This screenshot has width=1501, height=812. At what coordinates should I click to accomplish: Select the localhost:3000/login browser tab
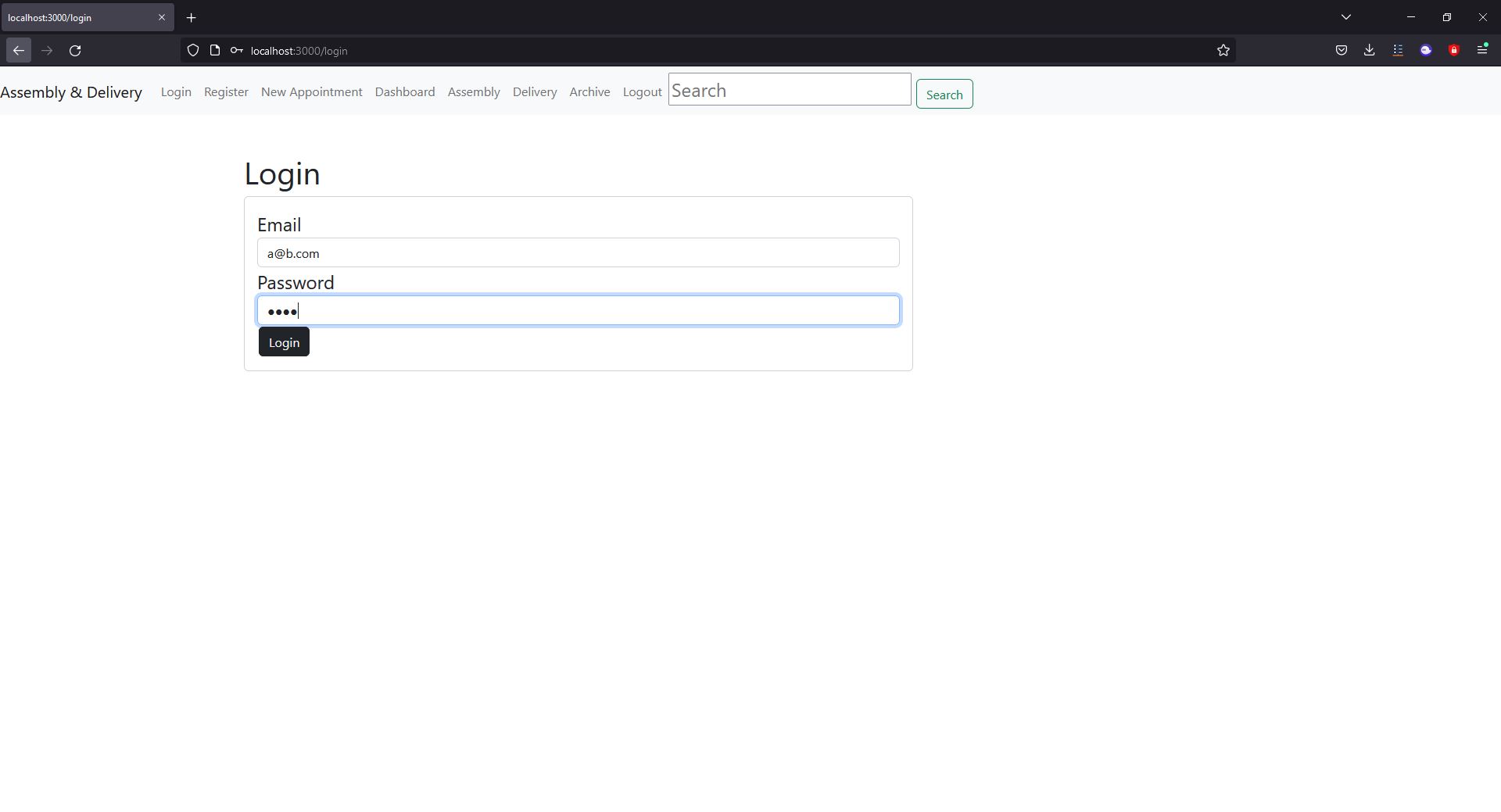coord(87,17)
